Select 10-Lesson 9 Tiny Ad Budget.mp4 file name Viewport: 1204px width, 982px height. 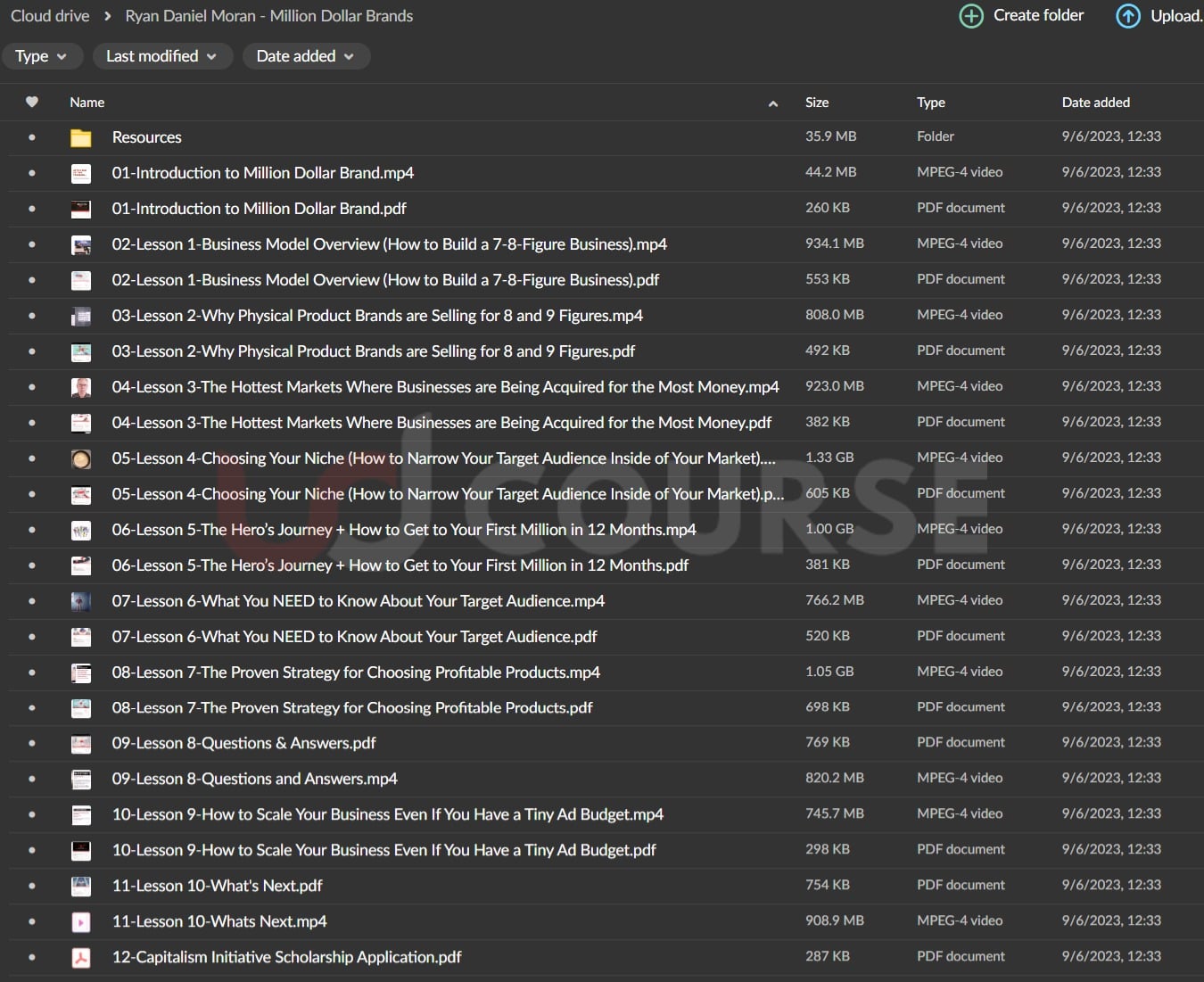point(387,814)
